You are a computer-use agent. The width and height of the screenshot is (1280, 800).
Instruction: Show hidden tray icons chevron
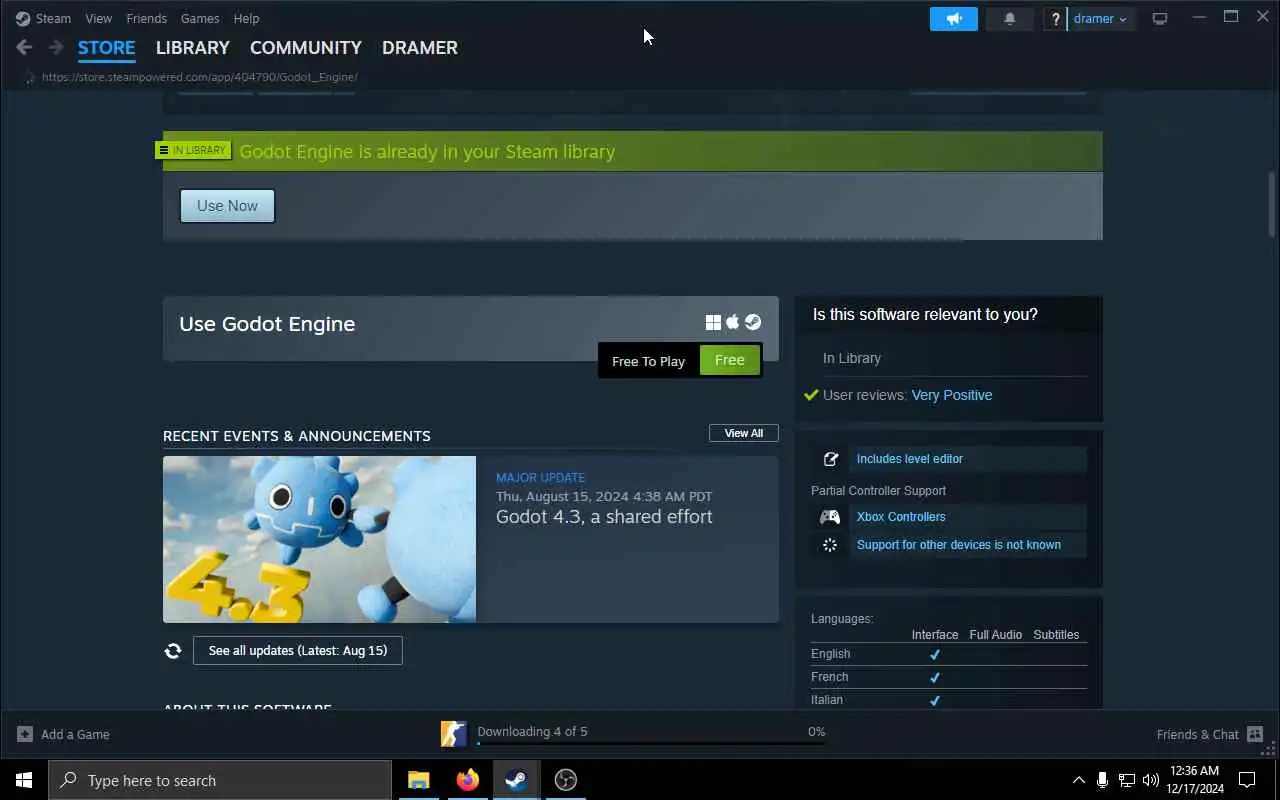[x=1078, y=780]
